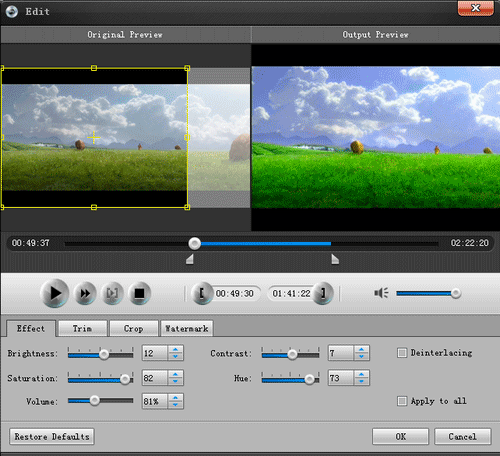The height and width of the screenshot is (456, 500).
Task: Click the Restore Defaults button
Action: click(x=52, y=437)
